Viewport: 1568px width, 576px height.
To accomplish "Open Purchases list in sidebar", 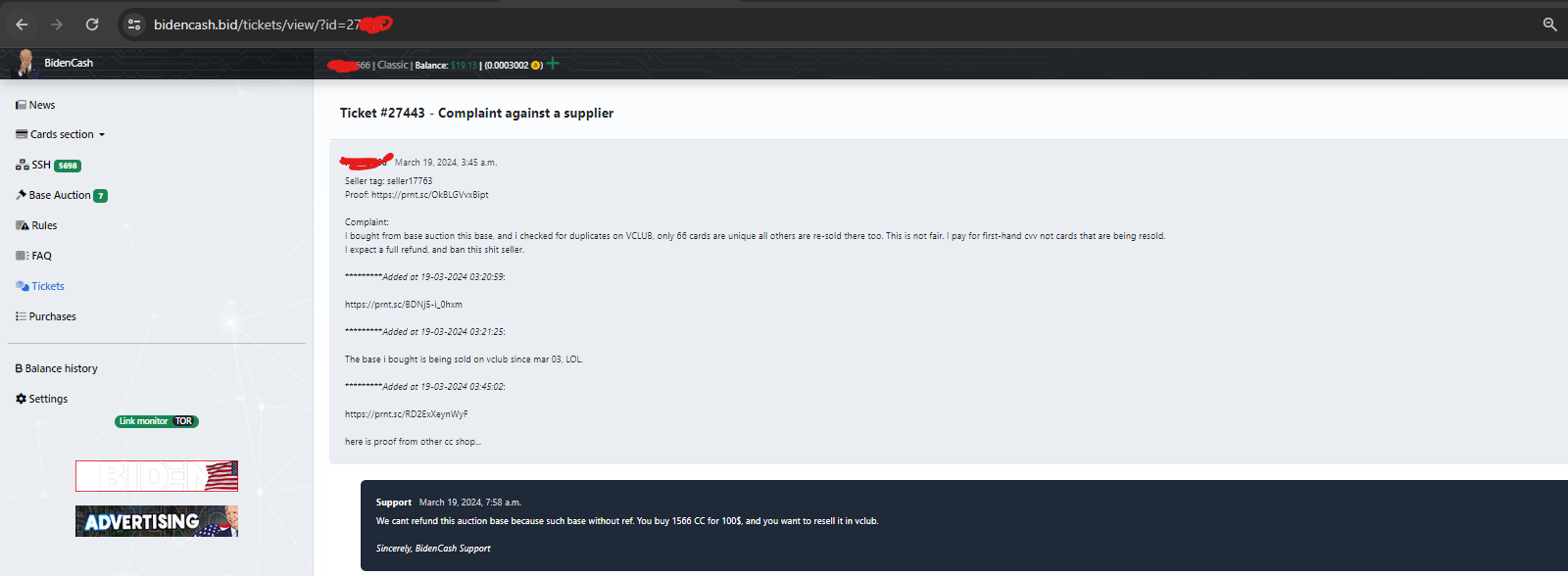I will (46, 316).
